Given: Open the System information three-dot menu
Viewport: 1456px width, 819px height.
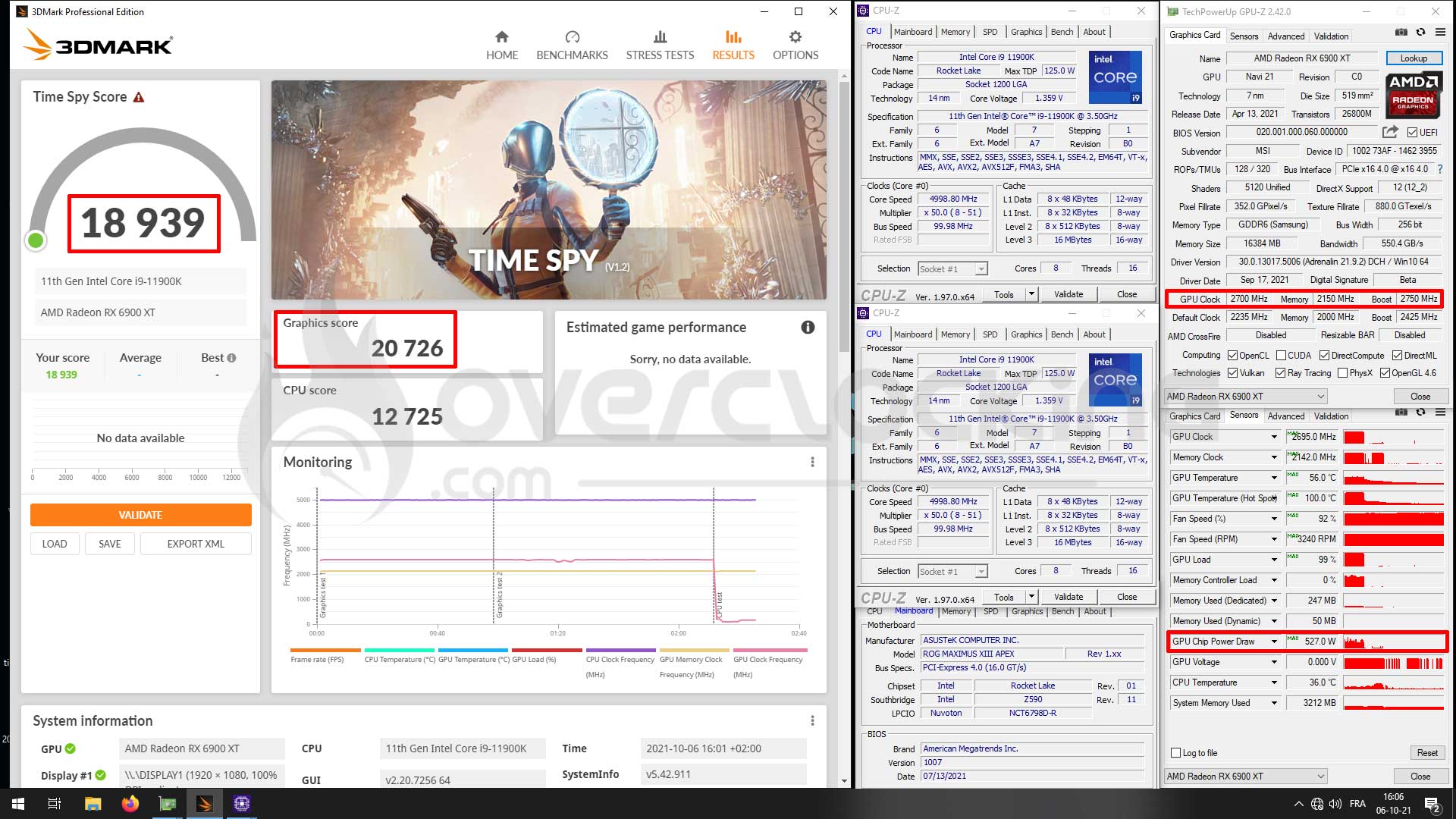Looking at the screenshot, I should click(x=812, y=720).
